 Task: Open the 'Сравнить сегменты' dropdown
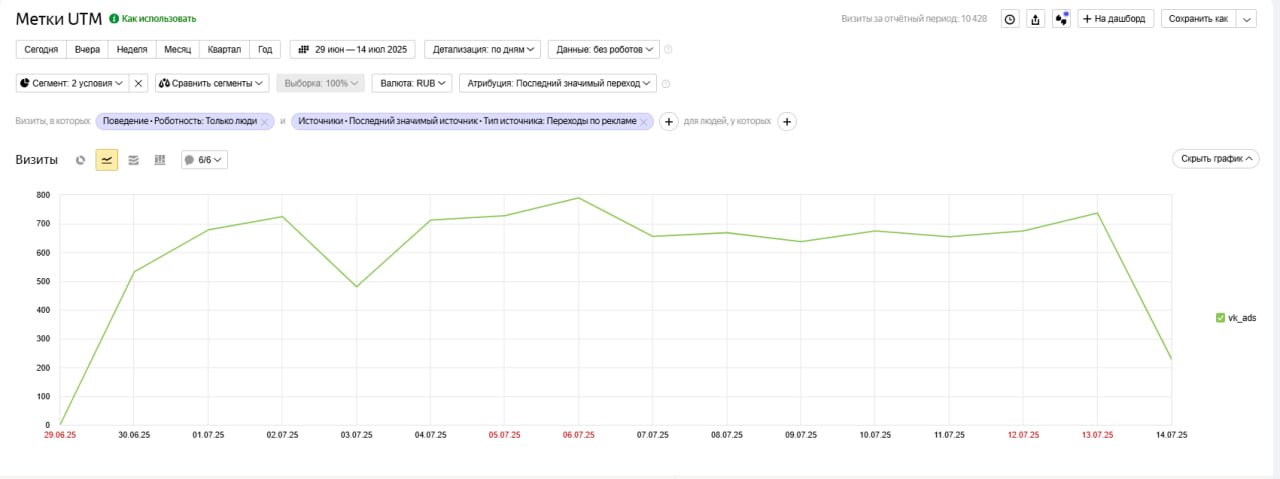tap(212, 84)
